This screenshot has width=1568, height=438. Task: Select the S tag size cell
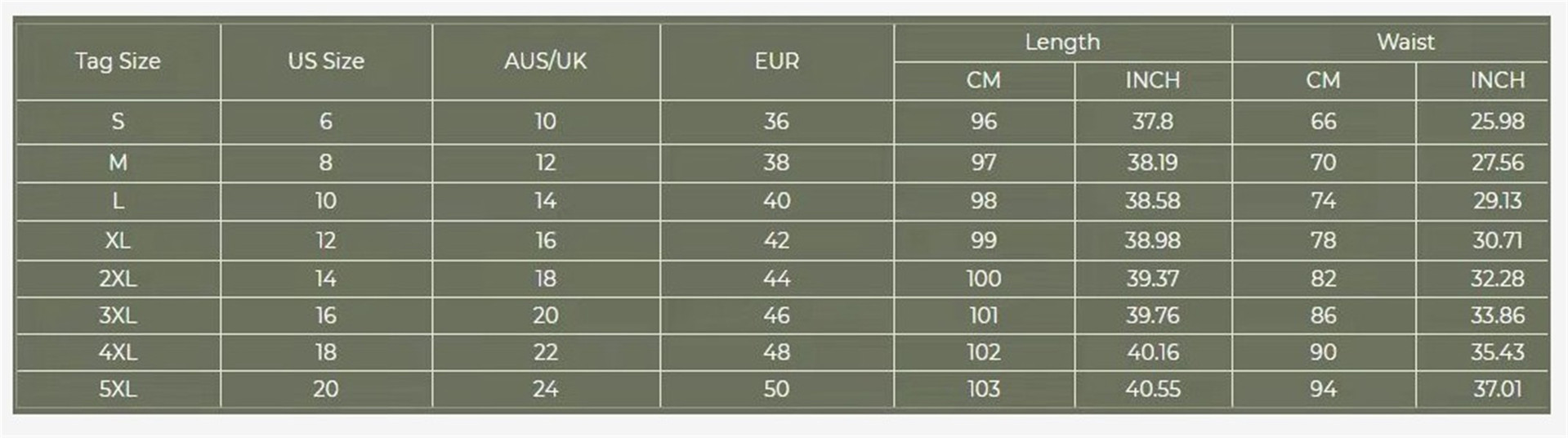(x=118, y=122)
